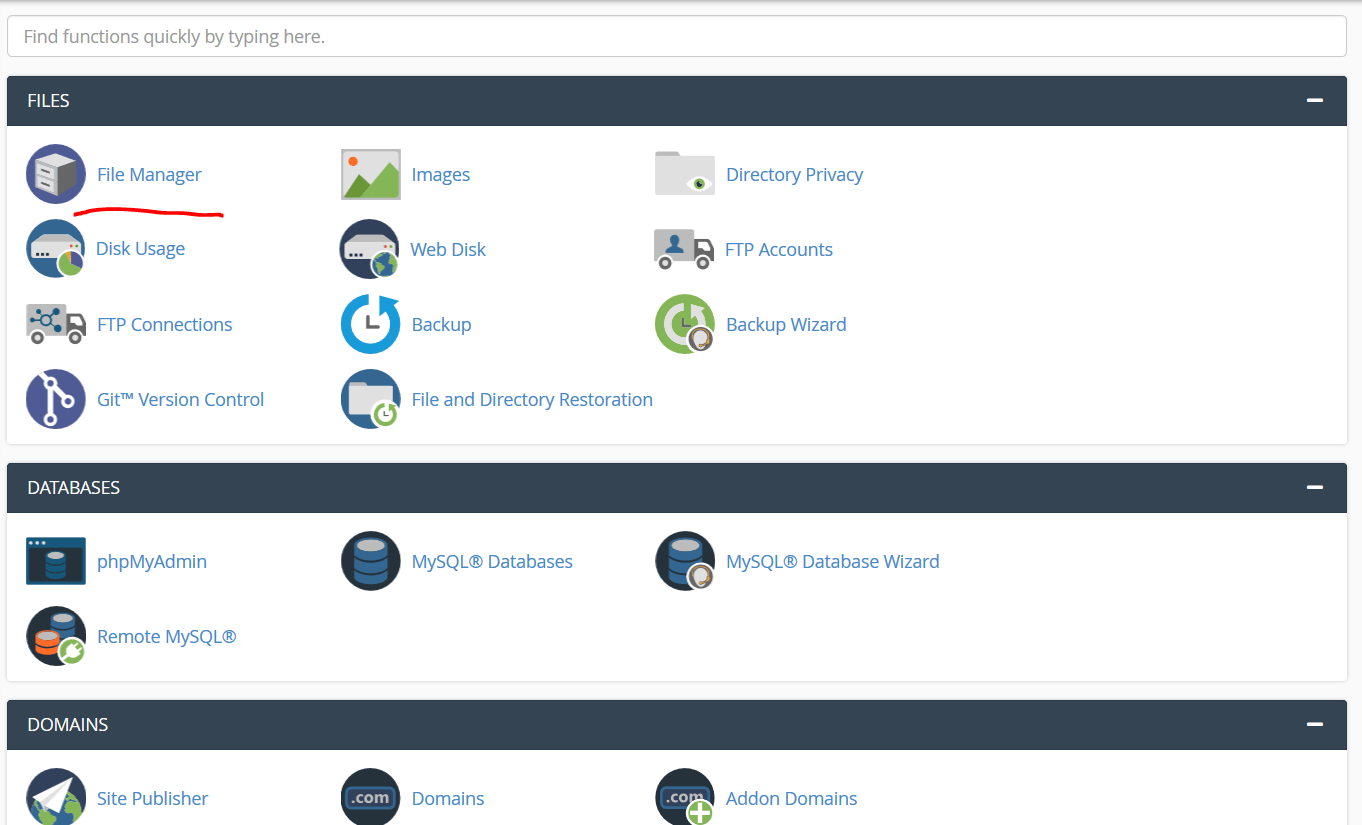1362x825 pixels.
Task: Go to the Domains link
Action: coord(448,798)
